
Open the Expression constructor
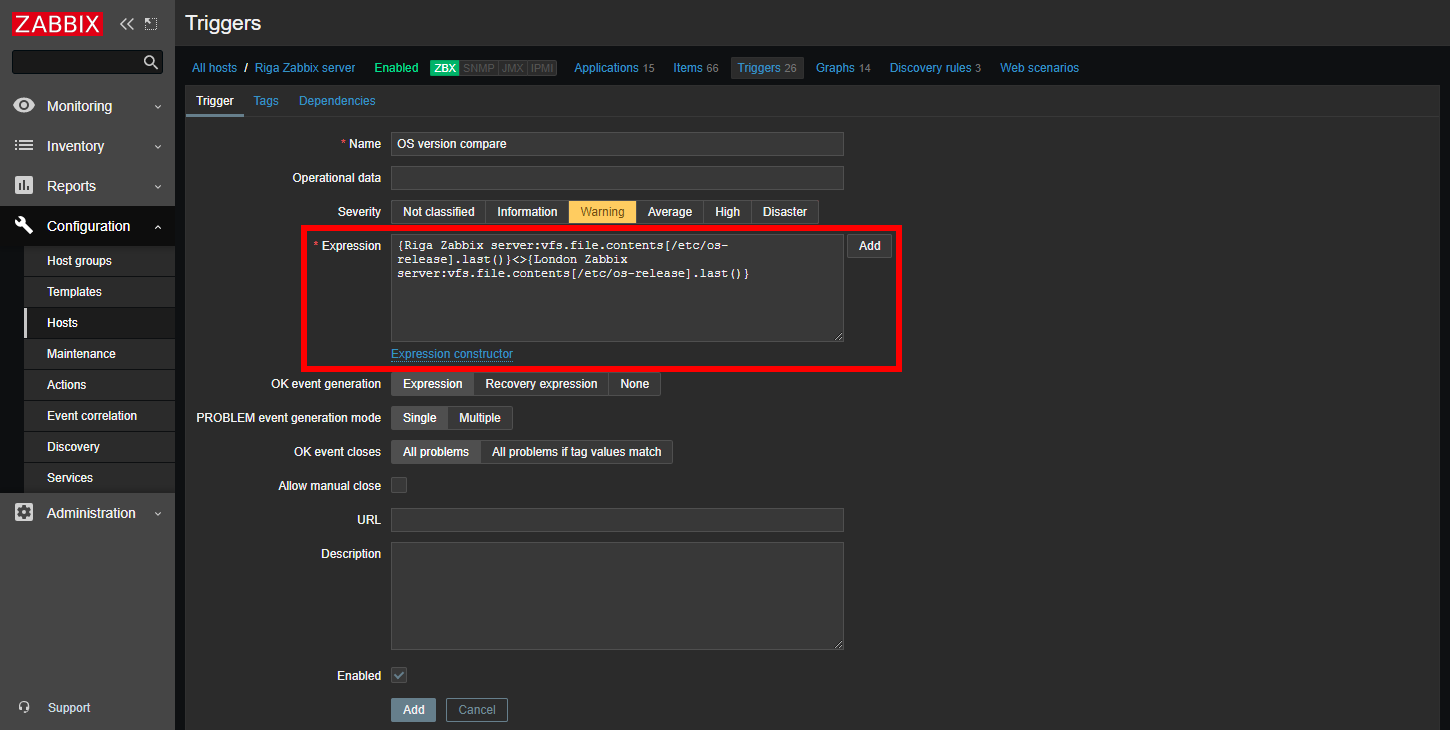coord(450,353)
